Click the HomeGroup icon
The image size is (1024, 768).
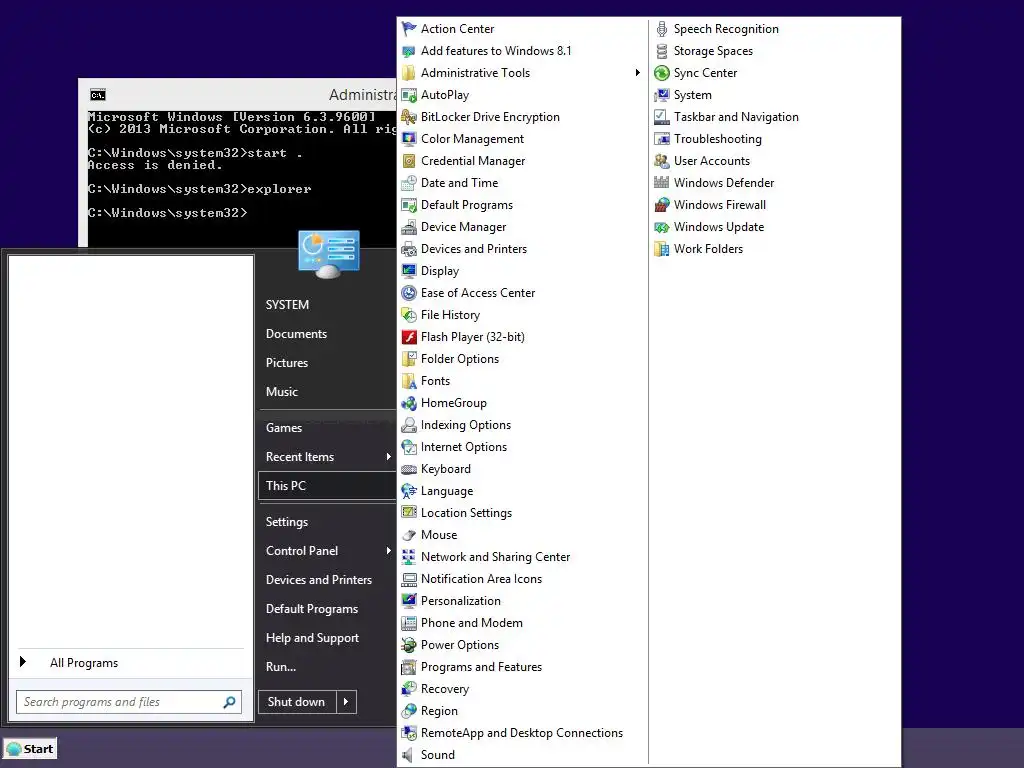click(409, 403)
